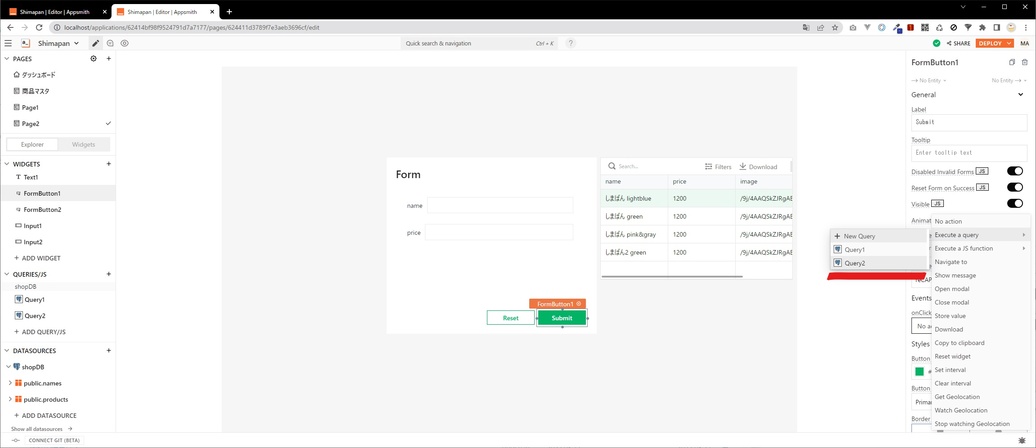Open the preview eye icon in header
The height and width of the screenshot is (448, 1036).
point(124,43)
